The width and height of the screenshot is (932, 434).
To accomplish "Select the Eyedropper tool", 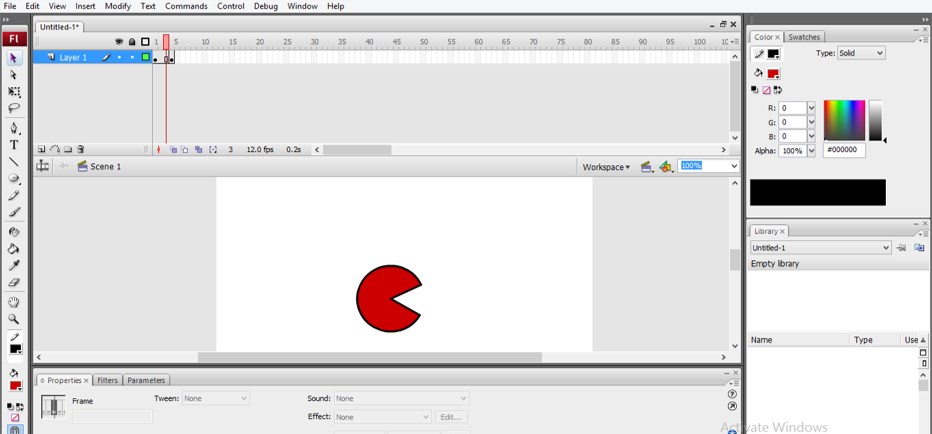I will (x=14, y=265).
